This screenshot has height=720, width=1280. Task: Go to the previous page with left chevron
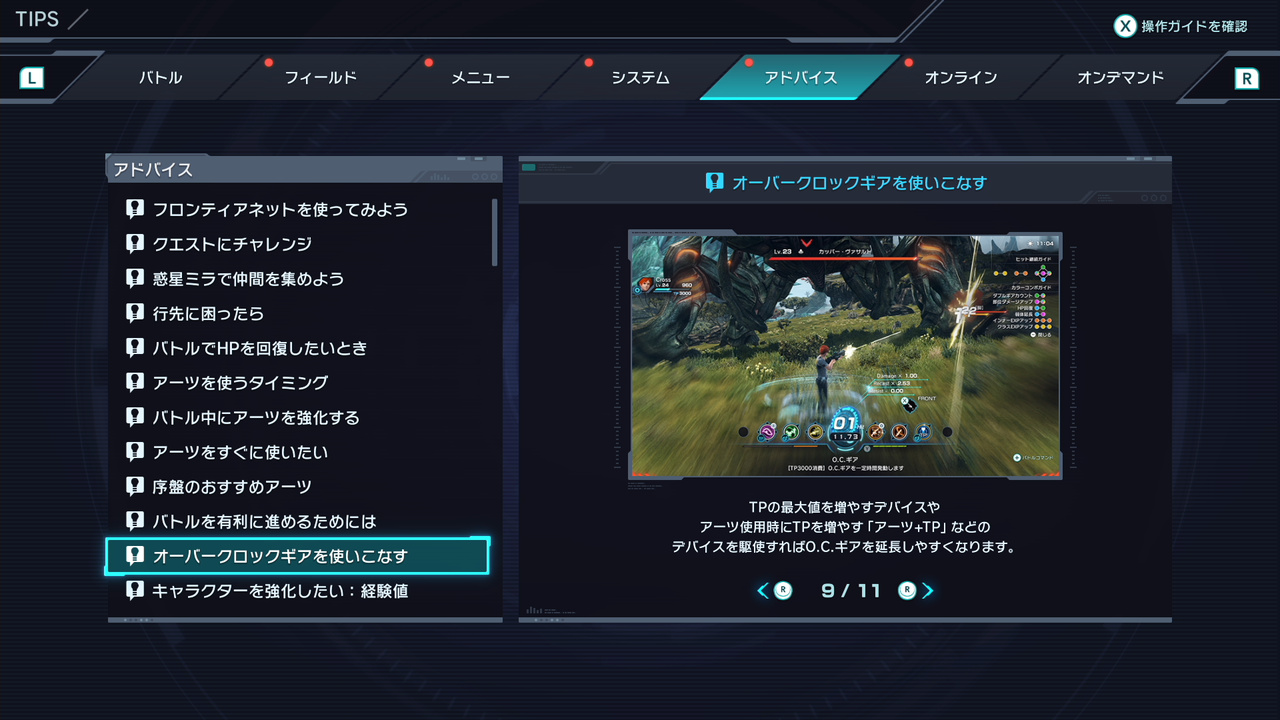coord(763,590)
